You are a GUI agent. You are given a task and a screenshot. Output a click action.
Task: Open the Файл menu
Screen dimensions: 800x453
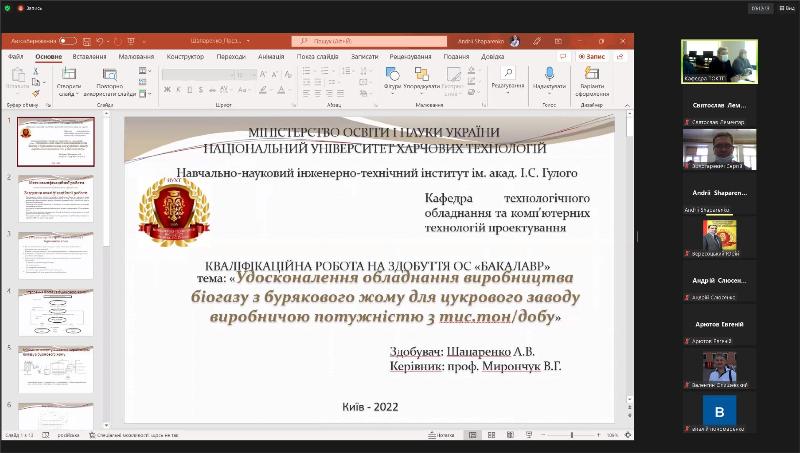click(x=15, y=57)
